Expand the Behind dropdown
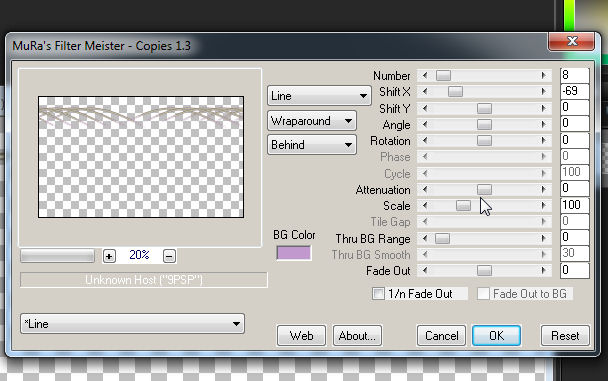Viewport: 608px width, 381px height. coord(312,145)
